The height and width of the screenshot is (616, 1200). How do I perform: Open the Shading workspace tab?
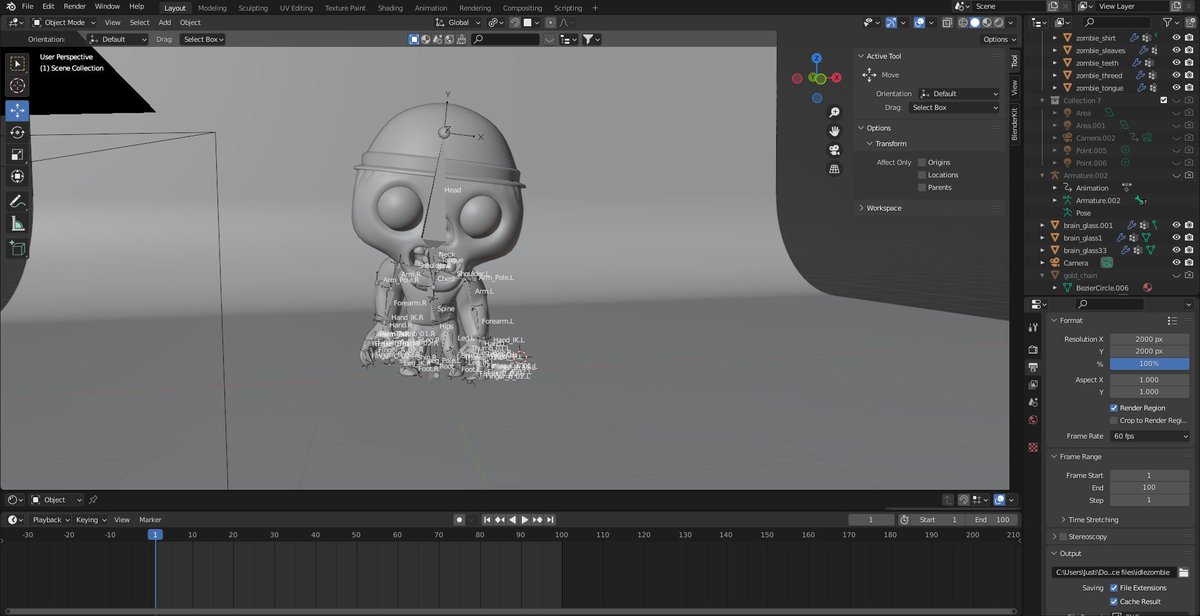pyautogui.click(x=390, y=7)
